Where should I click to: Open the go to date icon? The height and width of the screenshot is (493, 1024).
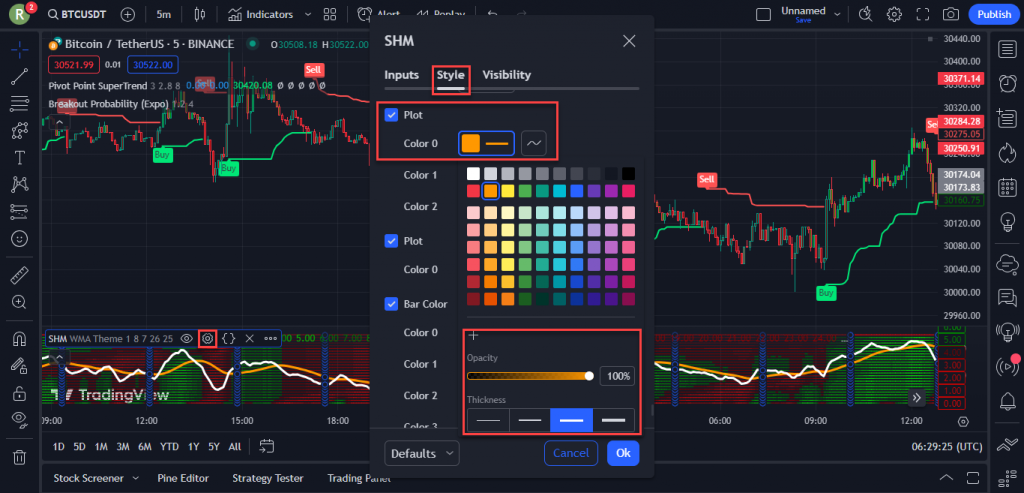pos(266,447)
